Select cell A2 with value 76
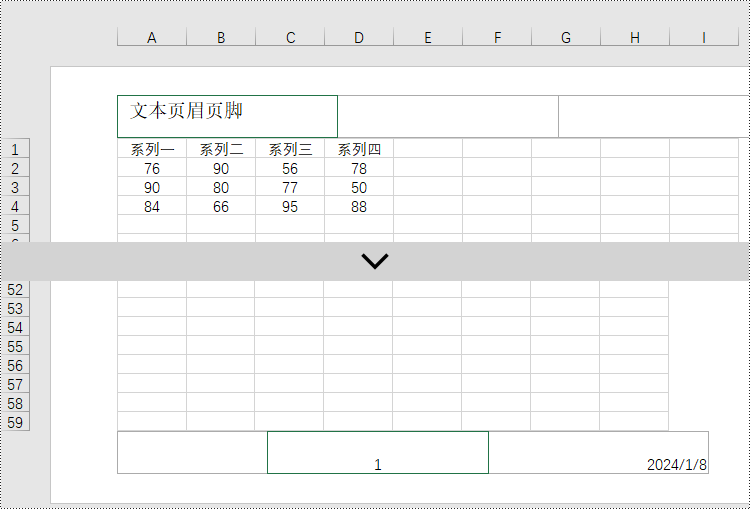This screenshot has height=509, width=750. [x=152, y=168]
